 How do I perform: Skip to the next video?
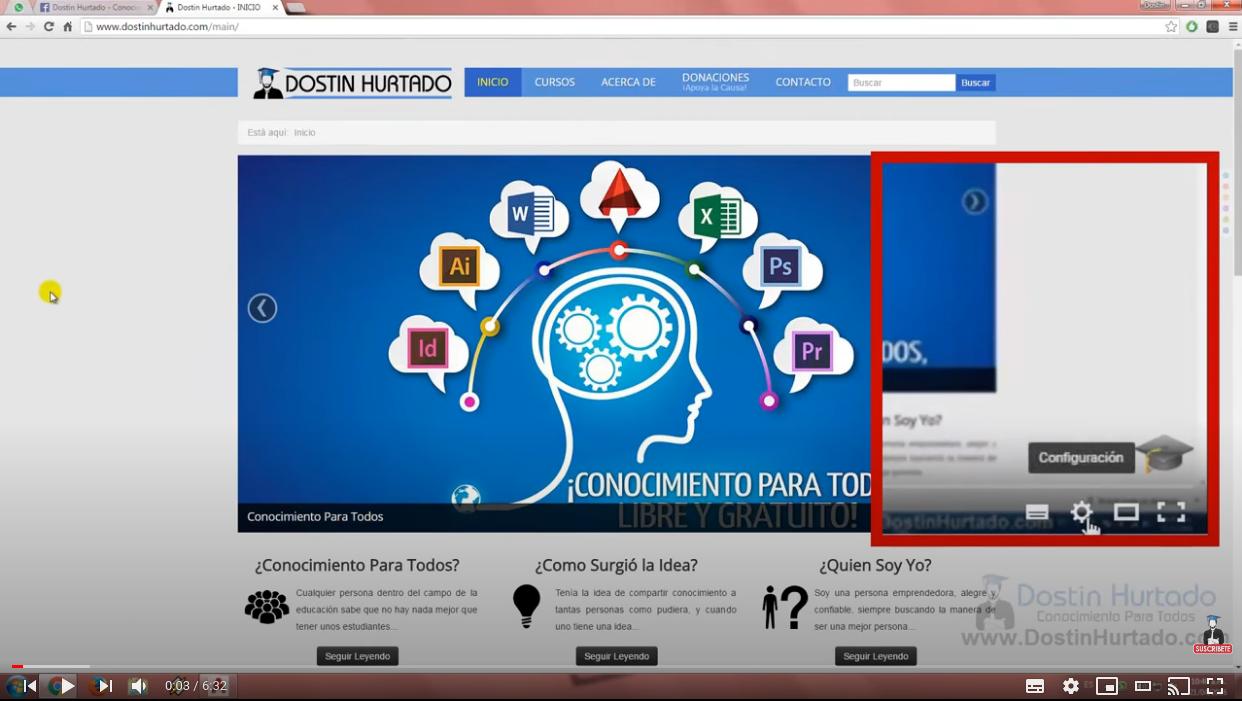106,686
